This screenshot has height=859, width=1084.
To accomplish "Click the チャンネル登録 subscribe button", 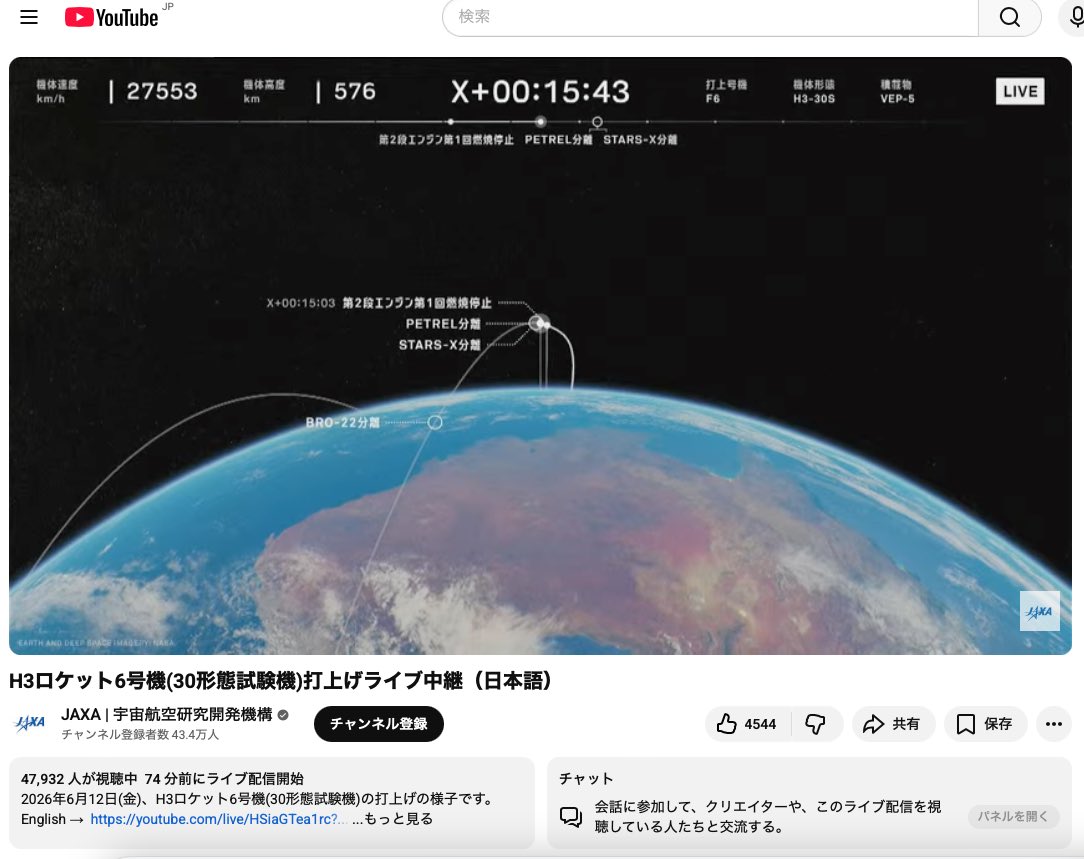I will (x=378, y=724).
